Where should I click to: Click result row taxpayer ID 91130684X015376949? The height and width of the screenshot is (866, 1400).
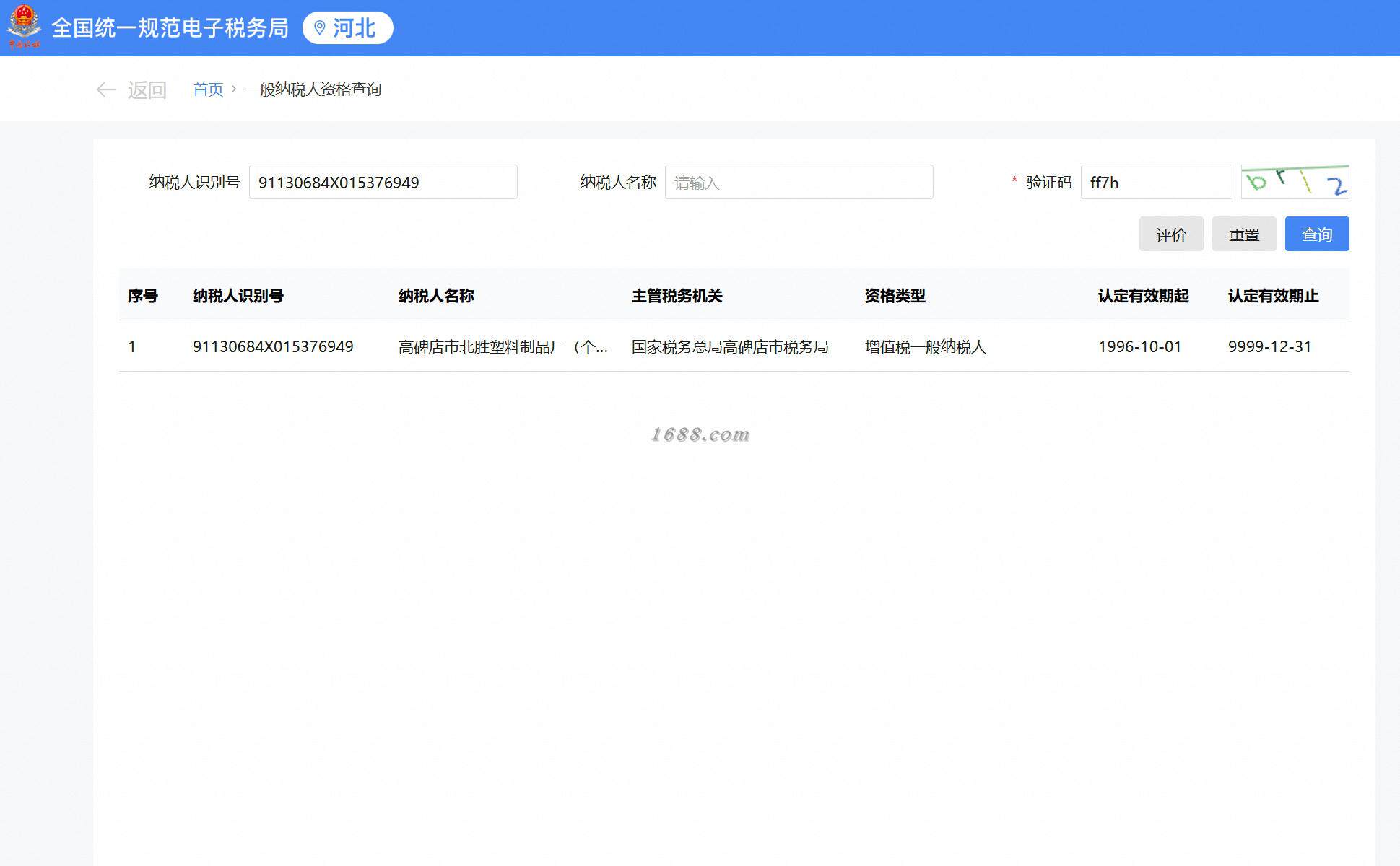pyautogui.click(x=273, y=347)
